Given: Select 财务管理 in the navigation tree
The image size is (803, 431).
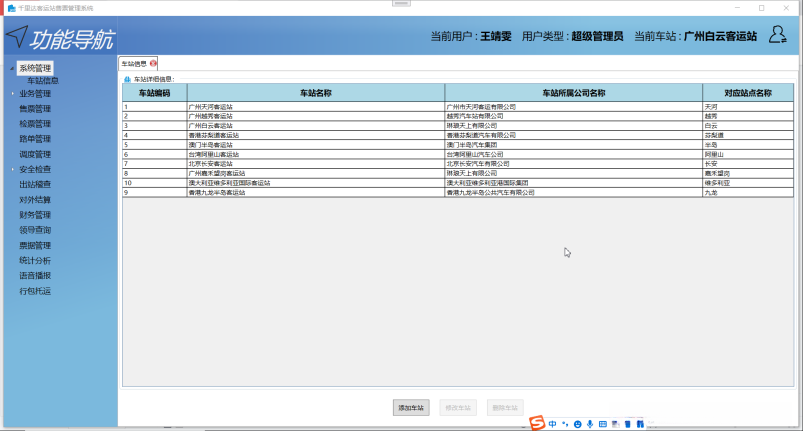Looking at the screenshot, I should 35,215.
